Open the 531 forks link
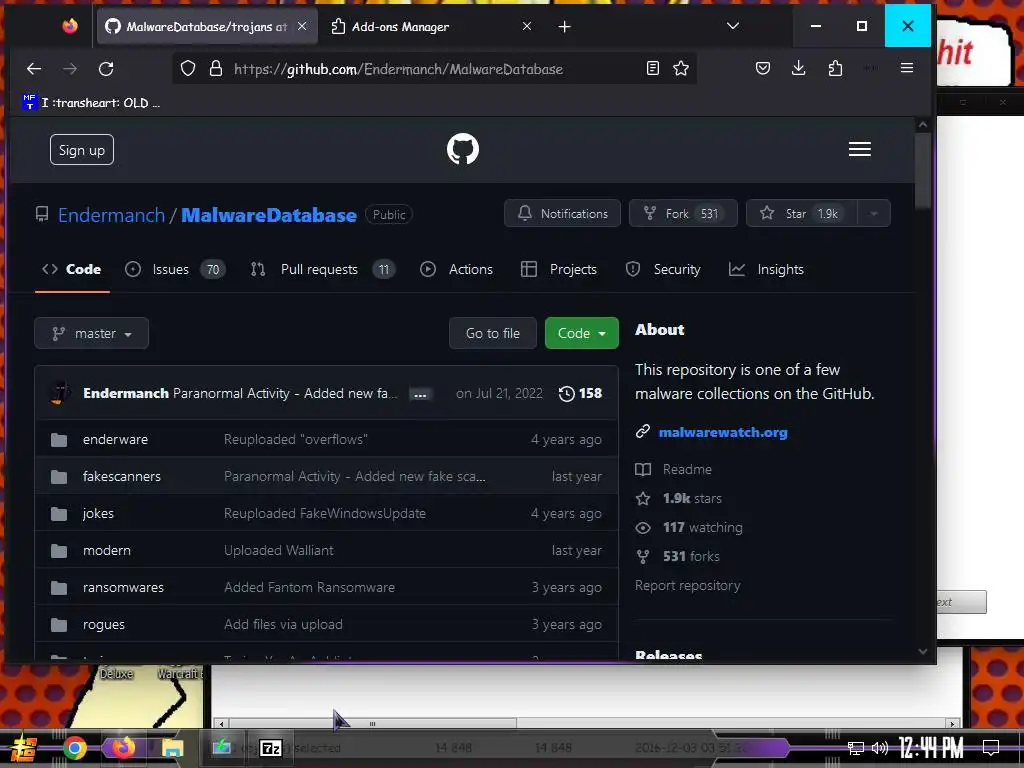 [691, 556]
